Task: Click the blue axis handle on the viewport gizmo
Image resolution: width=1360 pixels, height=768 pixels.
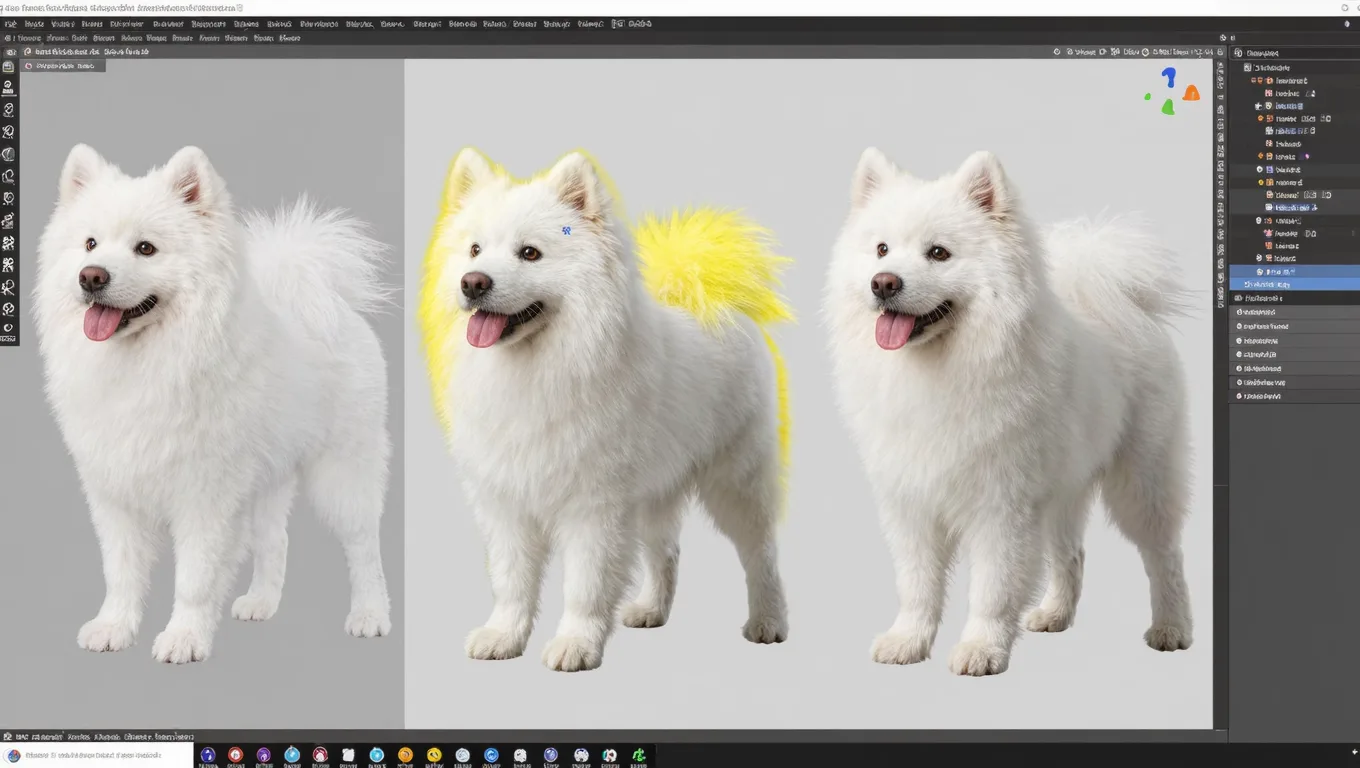Action: point(1168,77)
